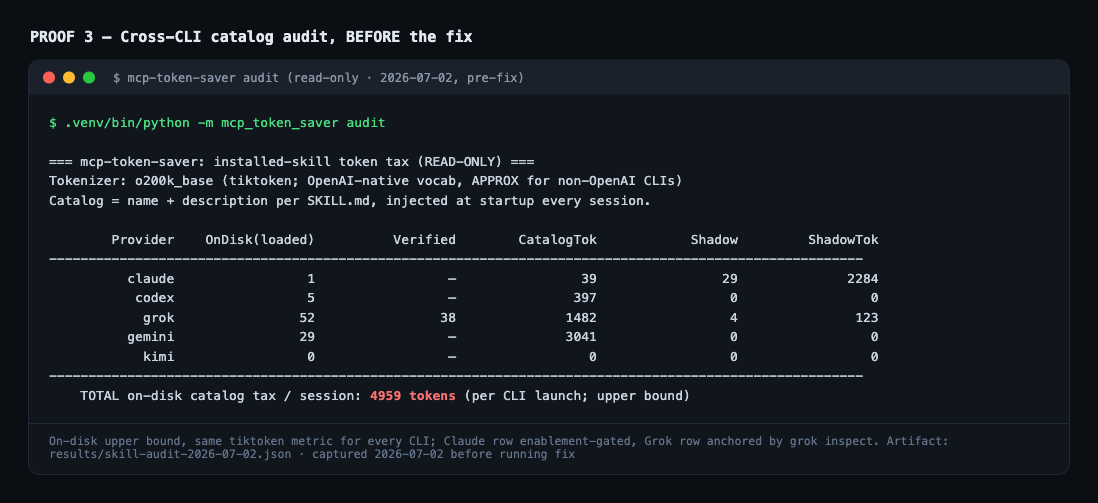The image size is (1098, 503).
Task: Click the 'Provider' column header
Action: pyautogui.click(x=143, y=240)
